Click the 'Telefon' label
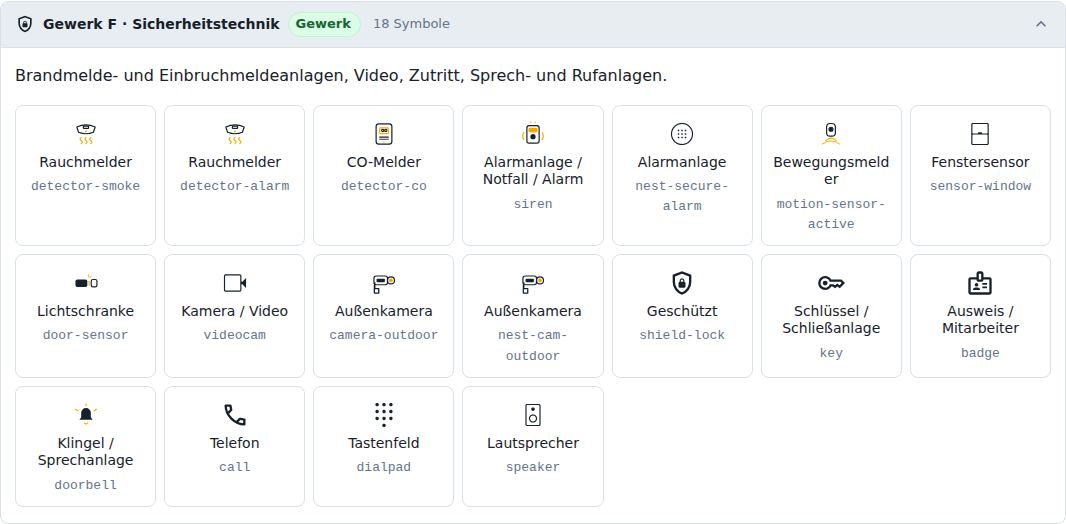This screenshot has height=524, width=1066. (235, 443)
